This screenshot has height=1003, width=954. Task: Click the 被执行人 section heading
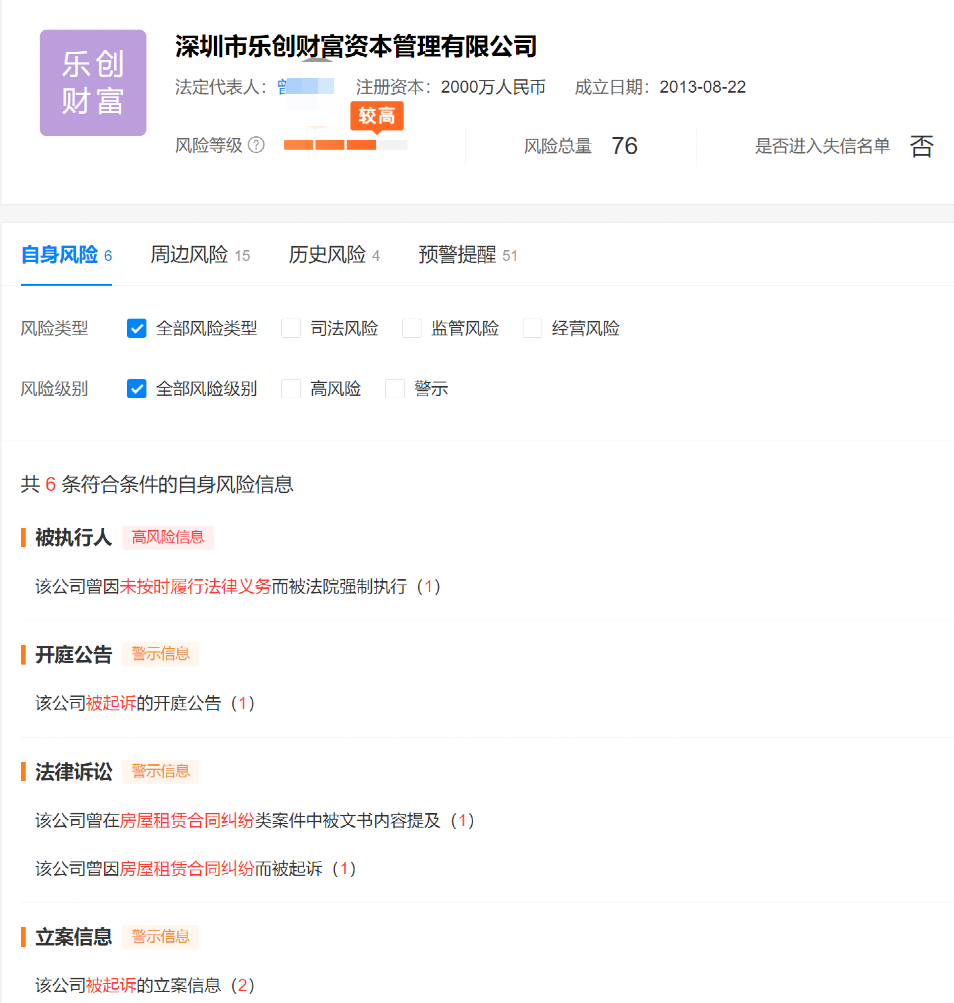tap(74, 537)
